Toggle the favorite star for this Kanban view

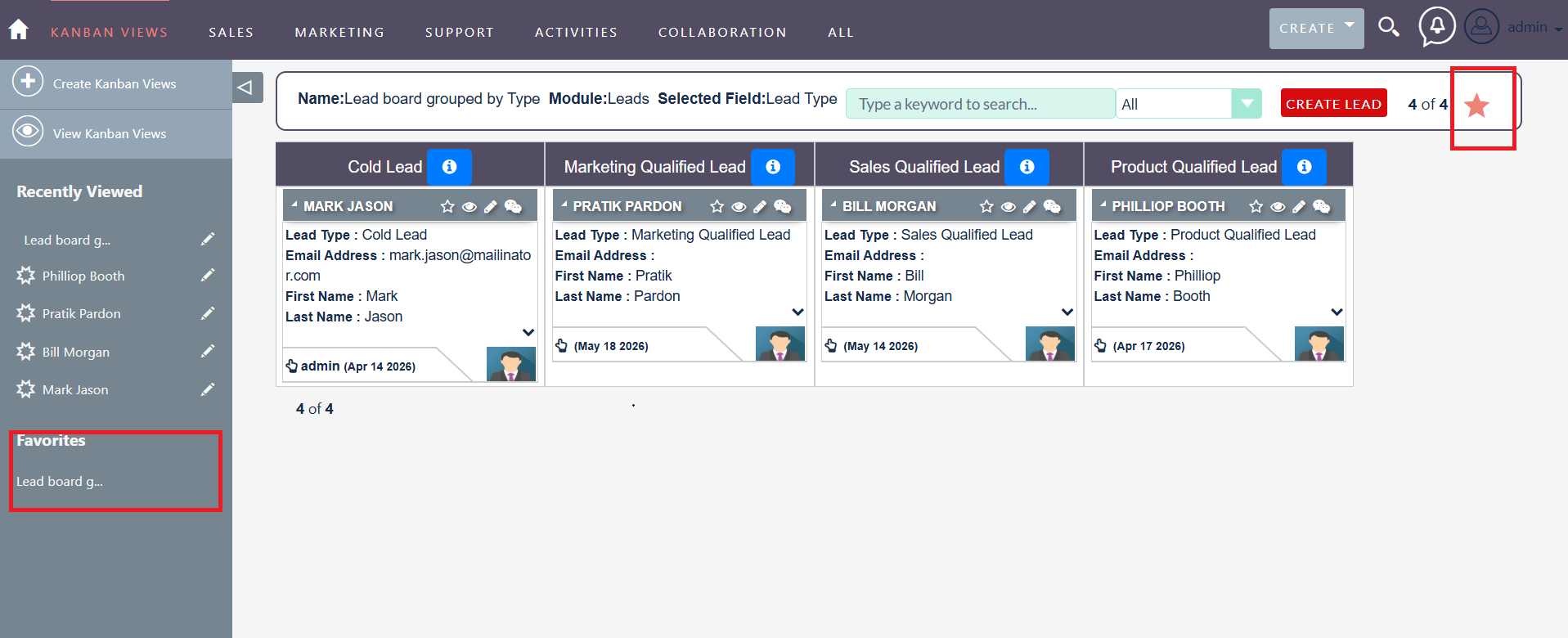click(1476, 106)
